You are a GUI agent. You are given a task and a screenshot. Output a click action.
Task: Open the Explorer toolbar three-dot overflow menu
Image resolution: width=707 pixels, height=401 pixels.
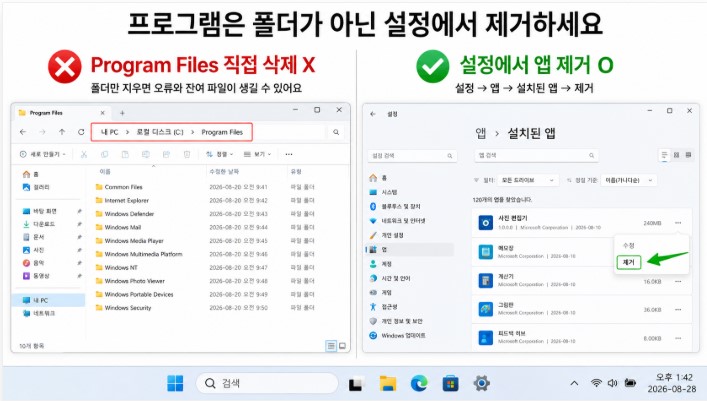289,154
